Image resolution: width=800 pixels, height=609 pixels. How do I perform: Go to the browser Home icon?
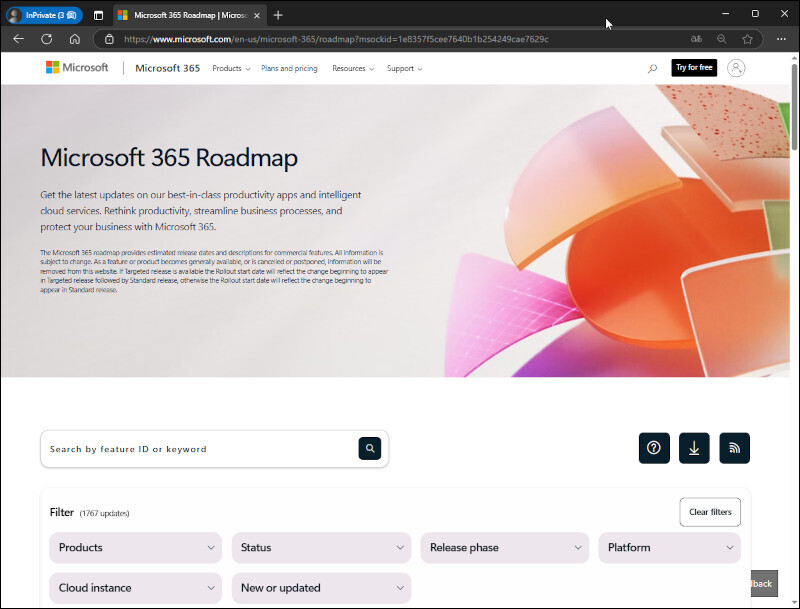click(74, 39)
